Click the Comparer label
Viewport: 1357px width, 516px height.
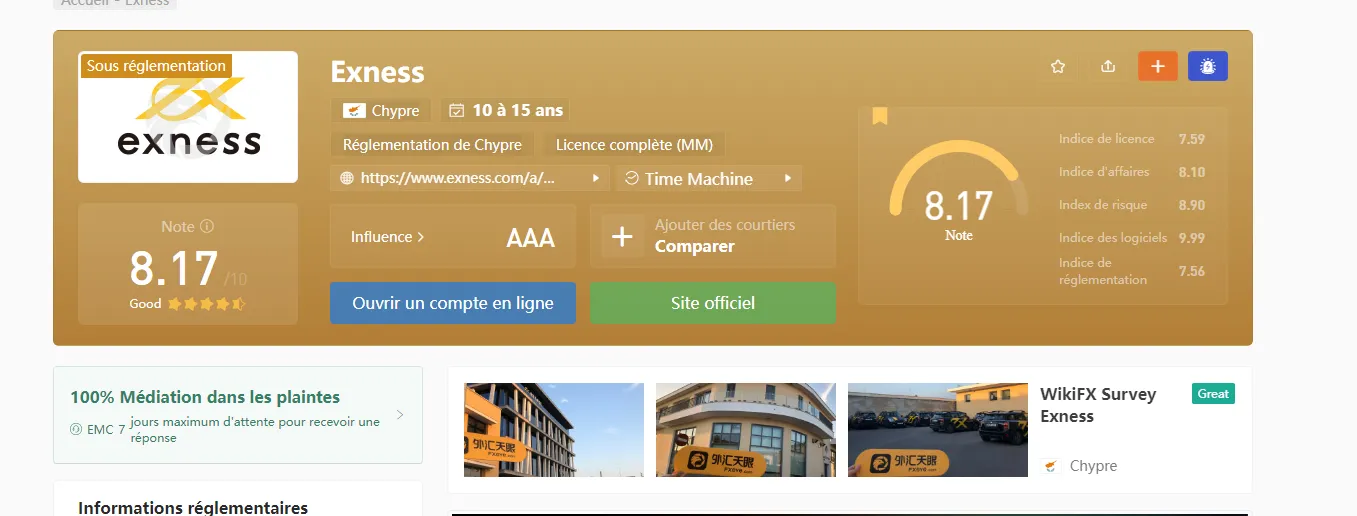pyautogui.click(x=695, y=246)
